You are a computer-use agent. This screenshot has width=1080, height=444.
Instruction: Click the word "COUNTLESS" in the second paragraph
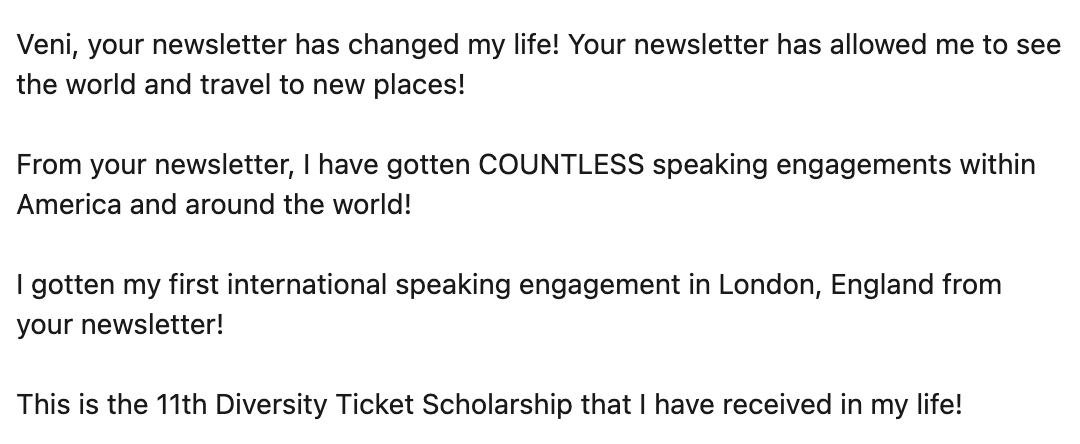(x=560, y=165)
